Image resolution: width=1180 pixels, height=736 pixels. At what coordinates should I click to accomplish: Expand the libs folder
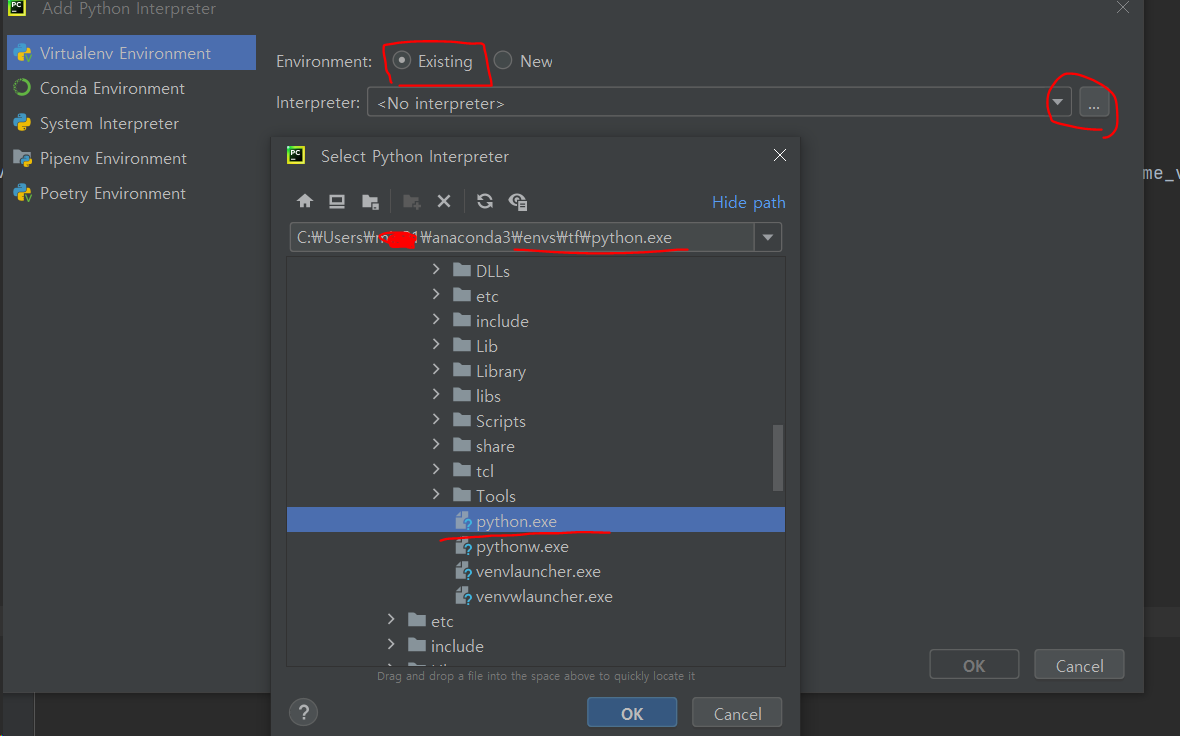click(436, 394)
